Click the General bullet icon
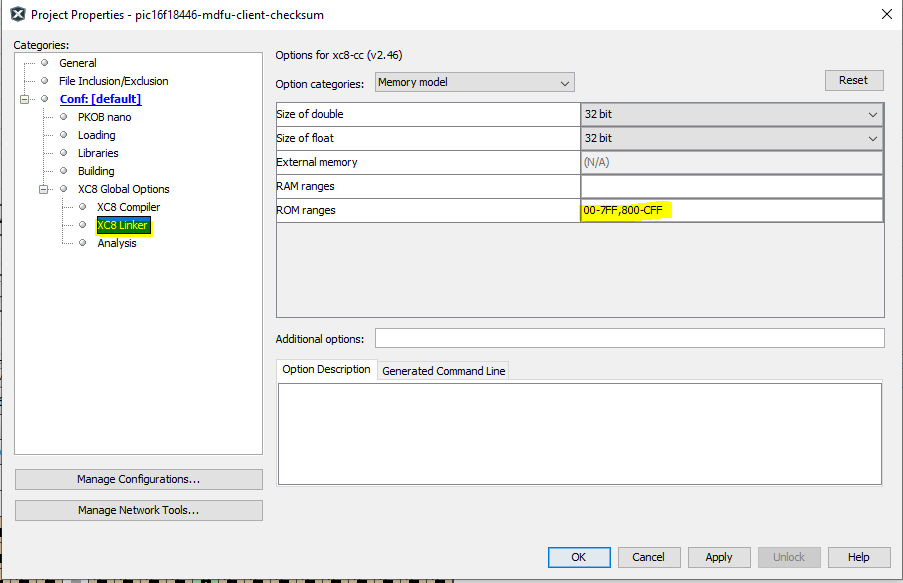The width and height of the screenshot is (903, 583). 44,62
